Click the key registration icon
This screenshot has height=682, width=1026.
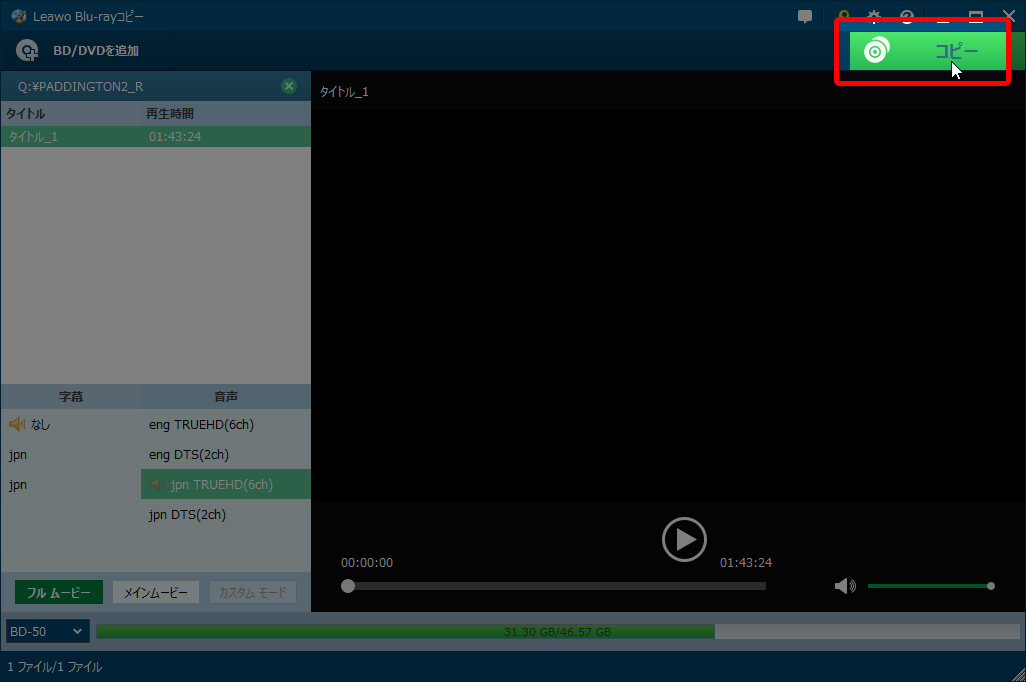[844, 17]
